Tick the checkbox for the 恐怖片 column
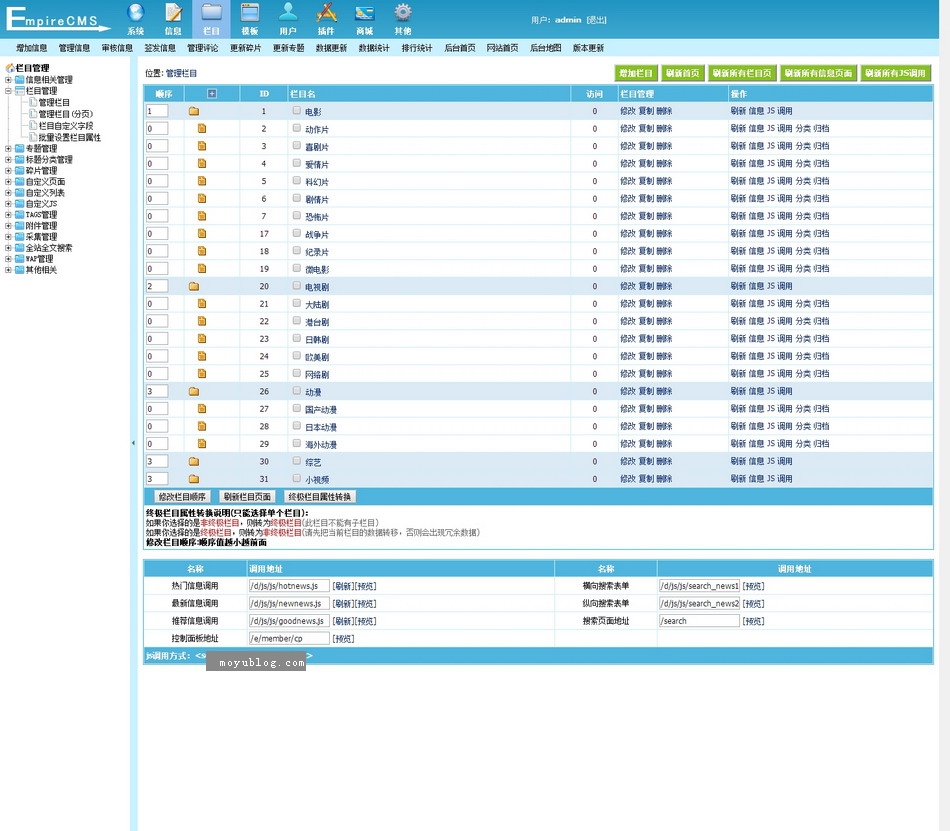Viewport: 950px width, 831px height. (297, 216)
